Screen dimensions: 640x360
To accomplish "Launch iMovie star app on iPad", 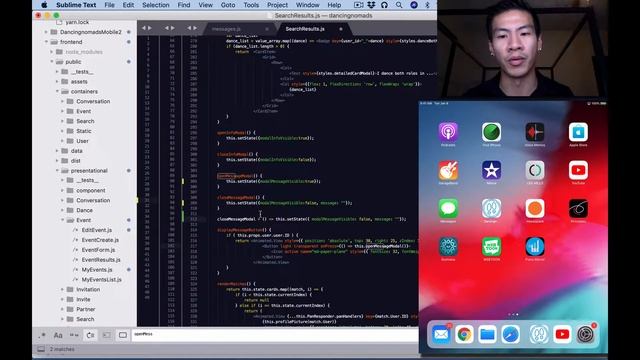I will pos(491,170).
